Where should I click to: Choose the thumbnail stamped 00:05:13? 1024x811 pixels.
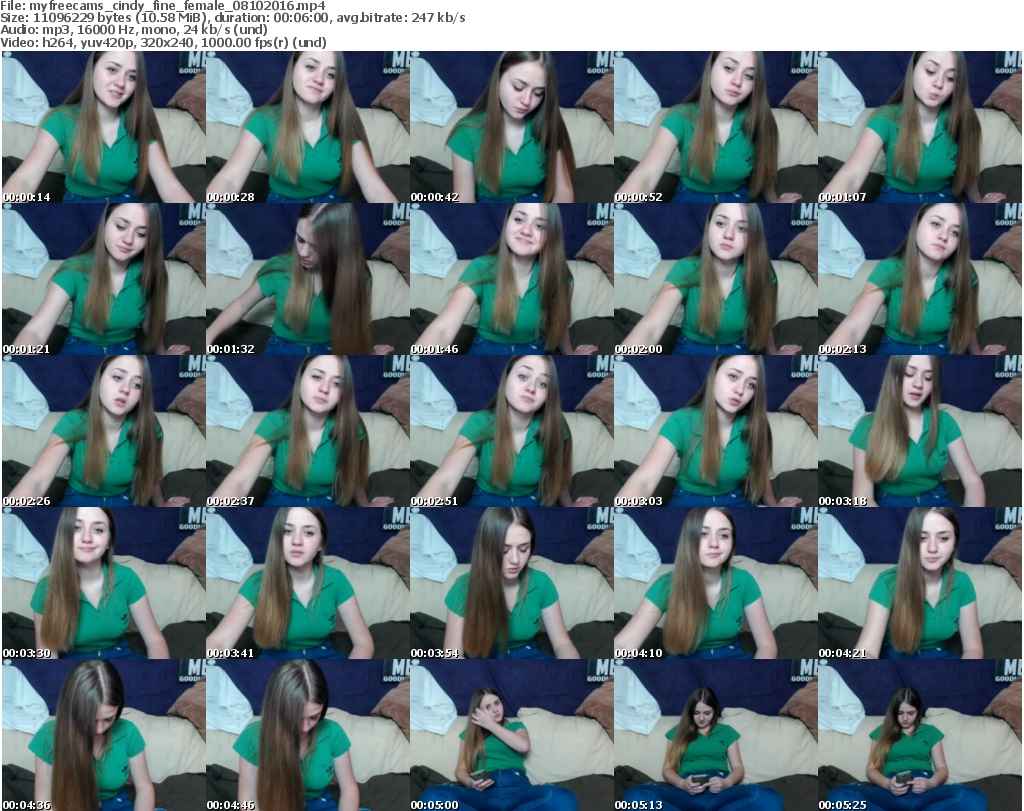[x=716, y=735]
